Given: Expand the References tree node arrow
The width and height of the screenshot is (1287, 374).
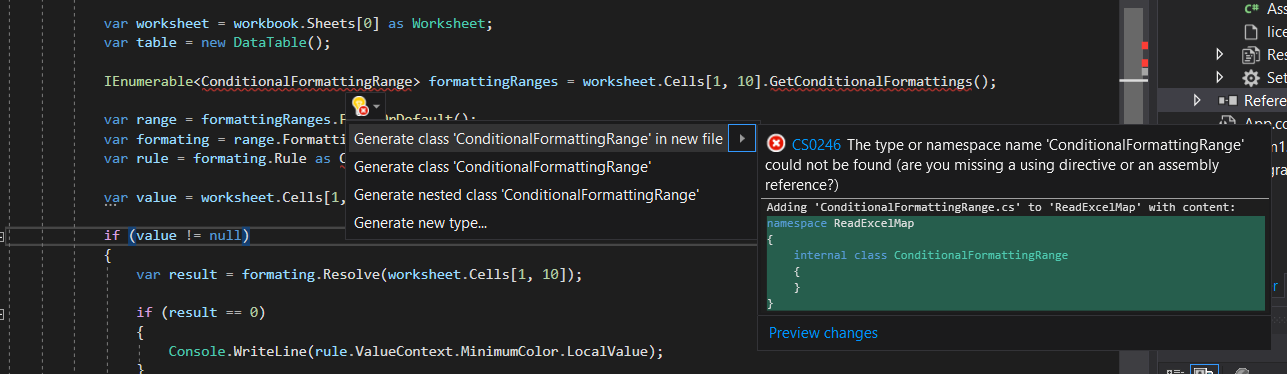Looking at the screenshot, I should (x=1198, y=101).
